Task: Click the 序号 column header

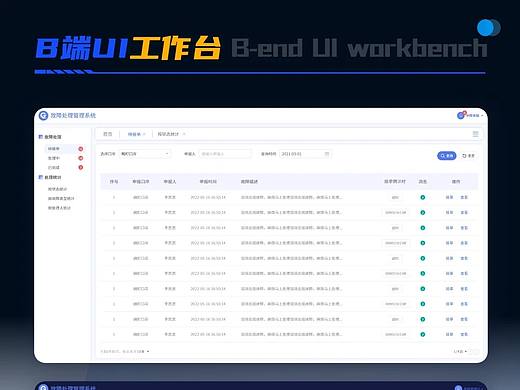Action: 114,181
